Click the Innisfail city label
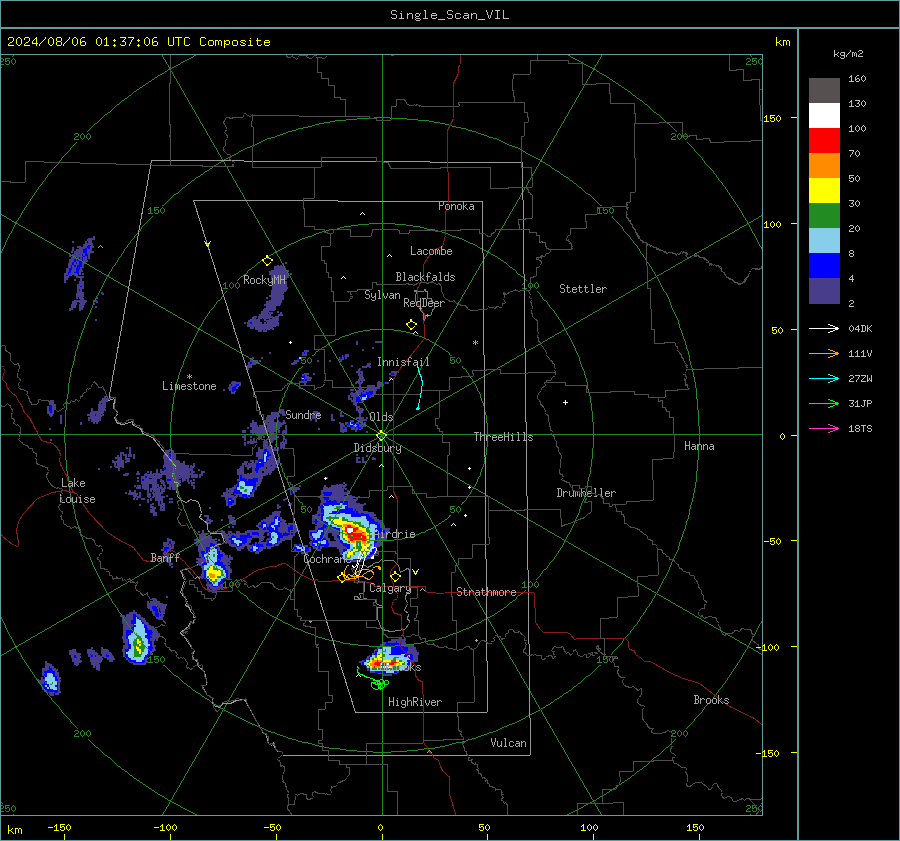This screenshot has width=900, height=841. [x=403, y=362]
